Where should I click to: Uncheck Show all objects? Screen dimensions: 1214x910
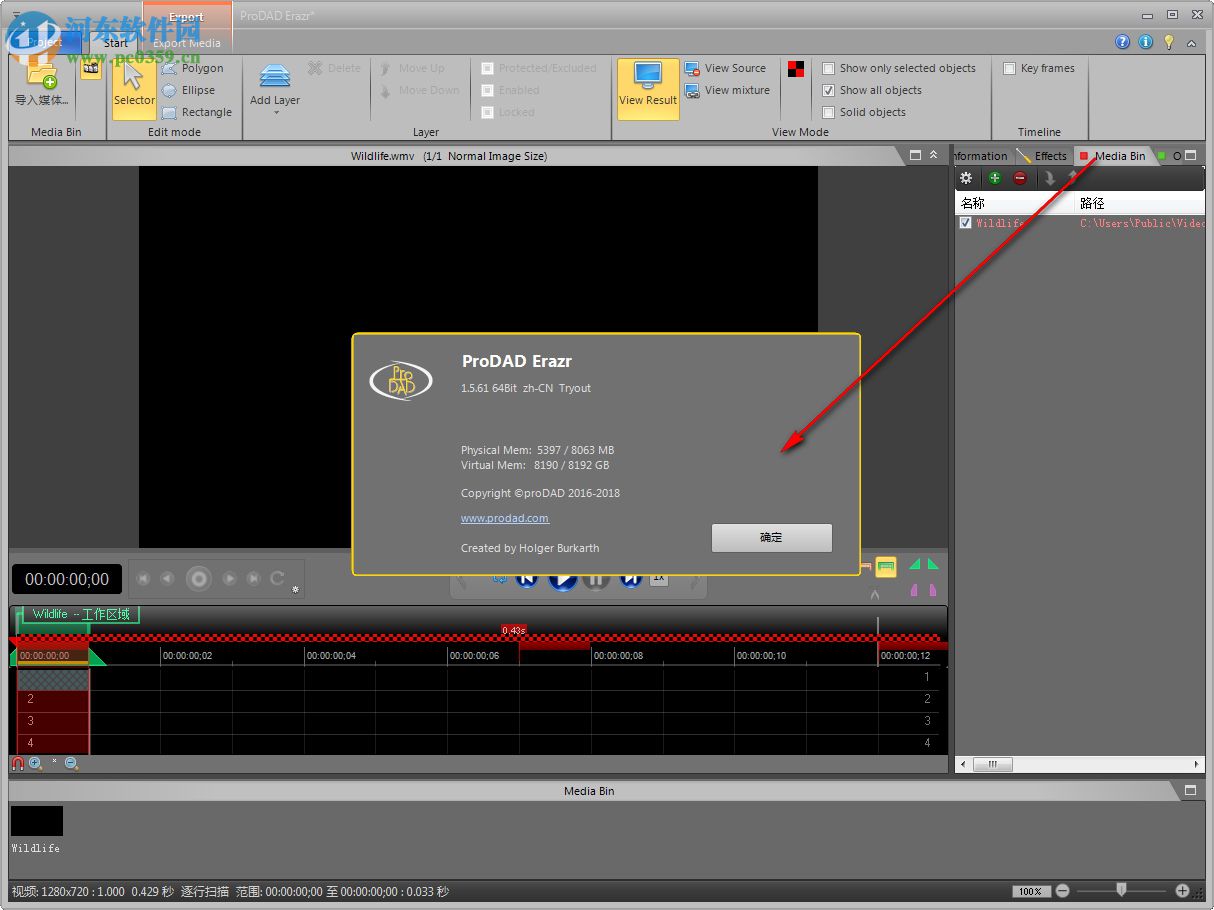point(828,90)
